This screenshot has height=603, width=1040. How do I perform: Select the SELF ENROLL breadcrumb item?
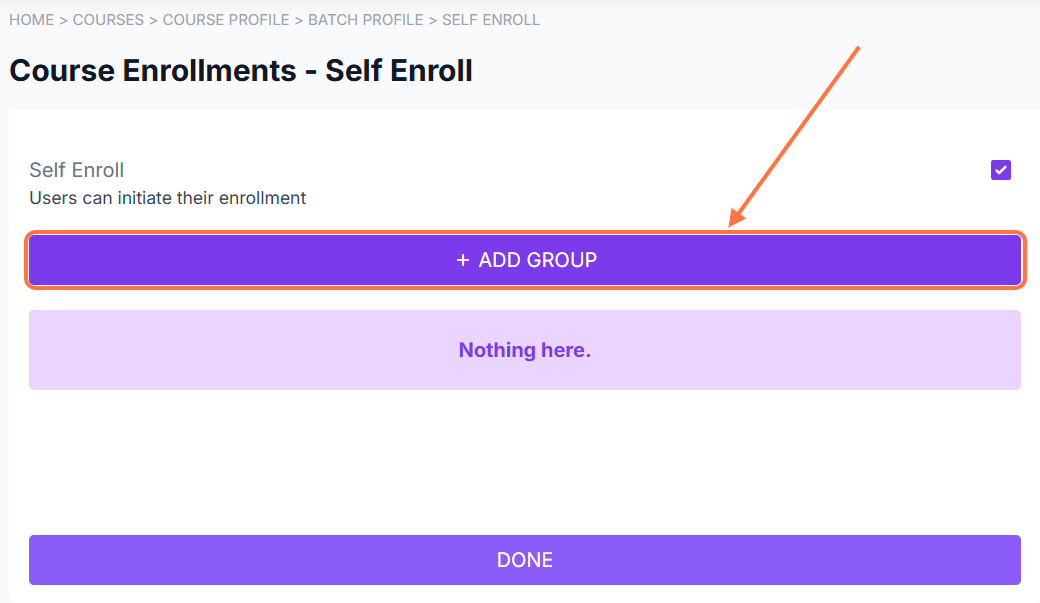tap(491, 20)
